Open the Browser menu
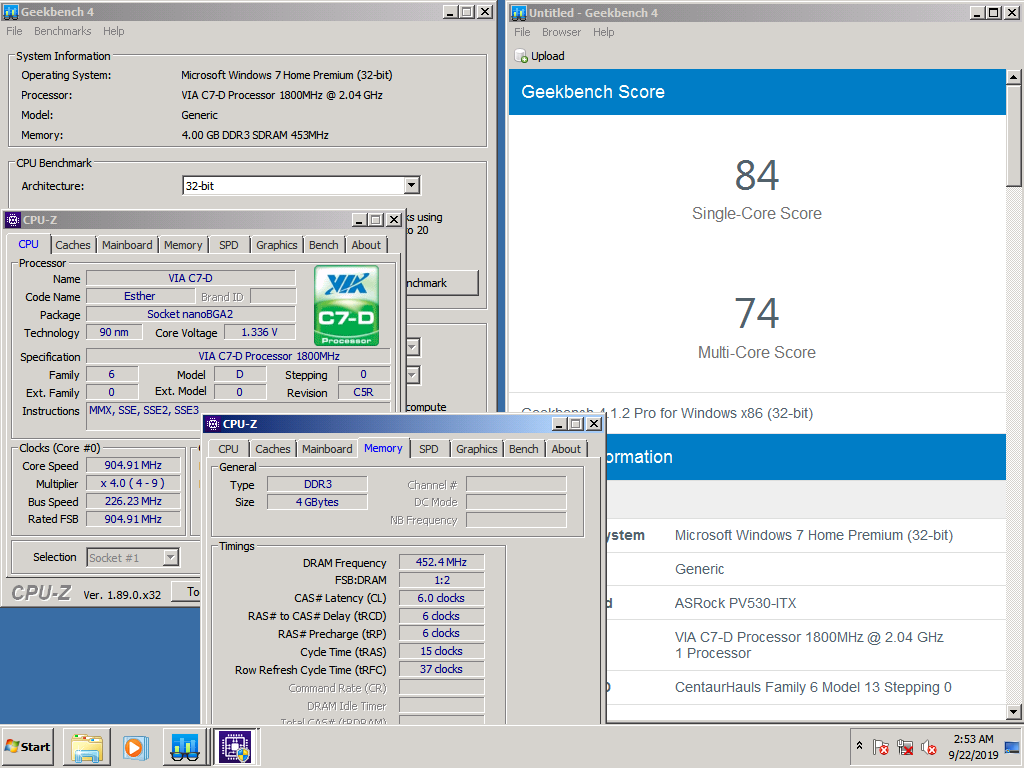Viewport: 1024px width, 768px height. tap(561, 32)
